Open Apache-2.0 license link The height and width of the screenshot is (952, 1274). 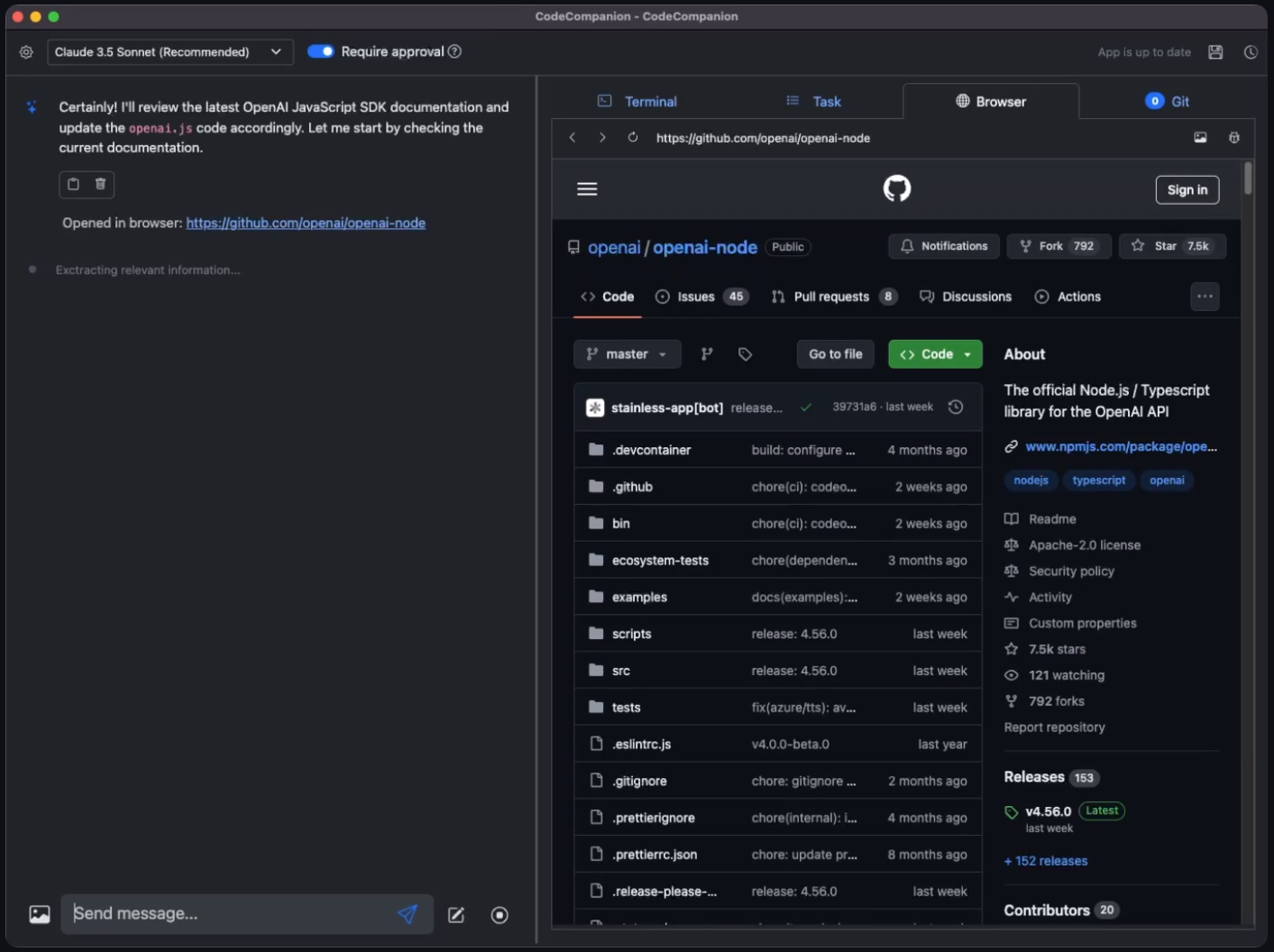[x=1084, y=545]
